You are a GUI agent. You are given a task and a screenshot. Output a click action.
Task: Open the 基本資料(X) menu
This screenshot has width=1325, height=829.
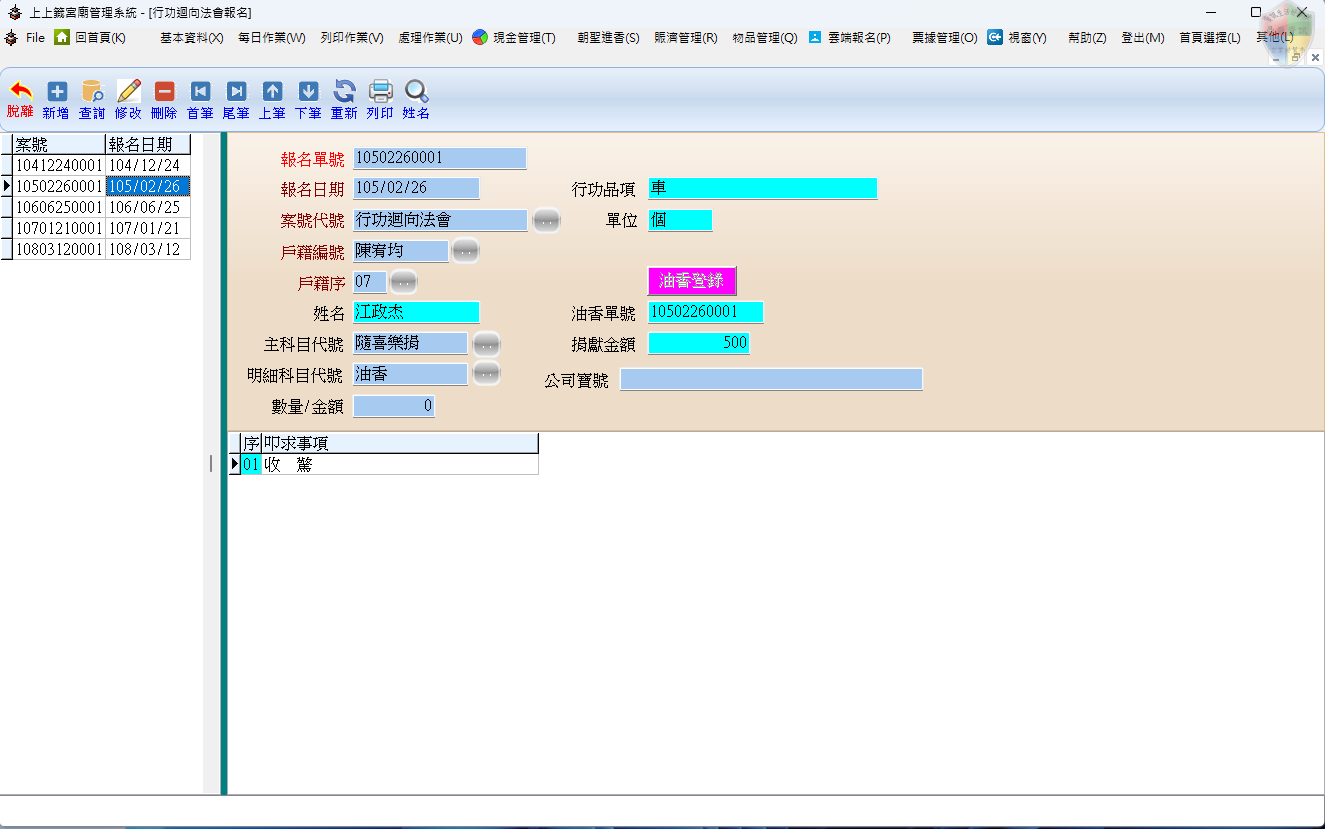(x=191, y=38)
